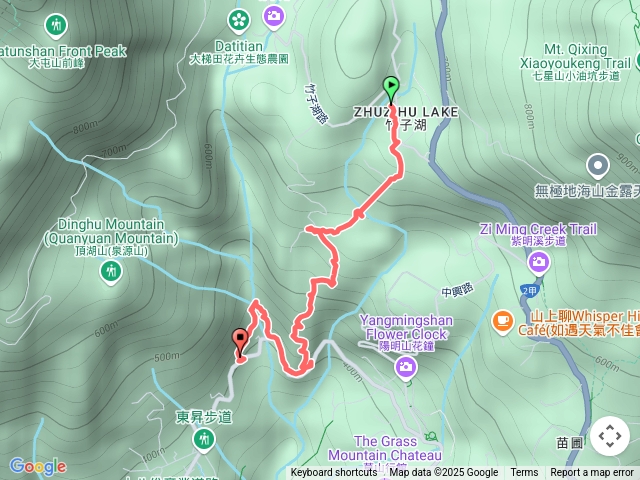Select the Datunshan Front Peak hiking icon
This screenshot has height=480, width=640.
tap(56, 26)
